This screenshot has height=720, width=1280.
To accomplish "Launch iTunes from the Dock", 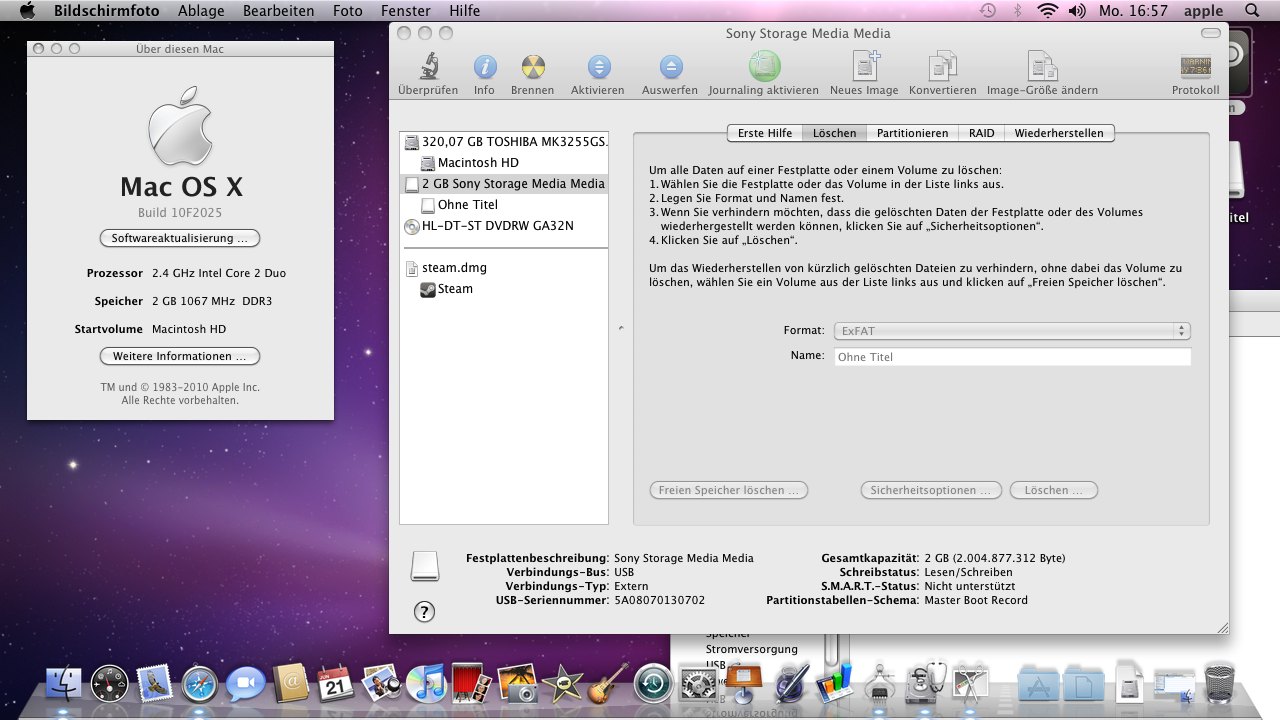I will pyautogui.click(x=427, y=683).
